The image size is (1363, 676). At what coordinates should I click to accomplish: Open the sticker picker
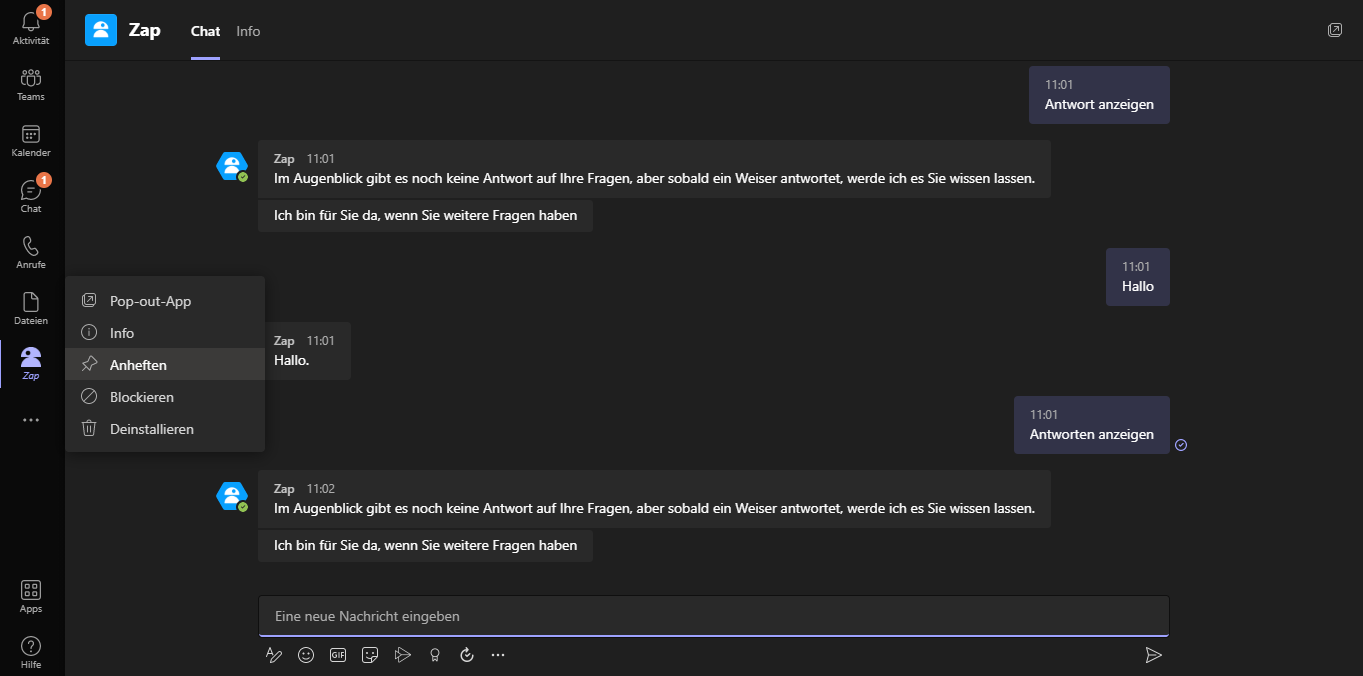[x=370, y=655]
